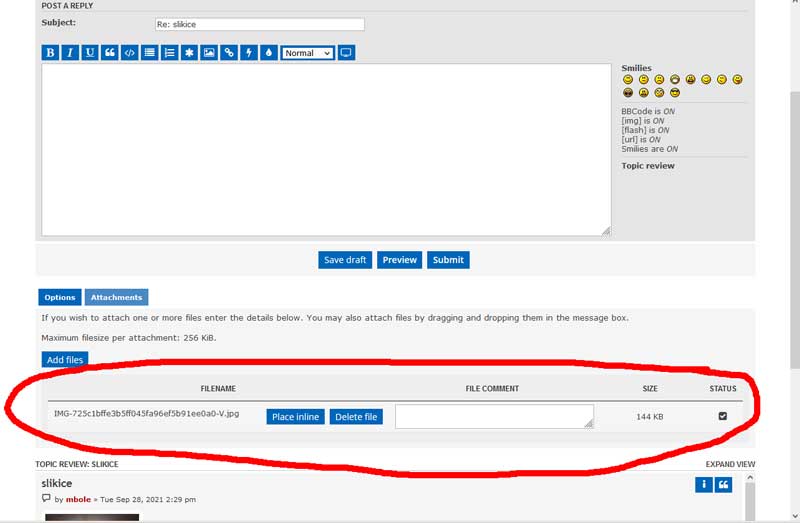The image size is (800, 523).
Task: Insert the tongue-out smiley
Action: [x=737, y=80]
